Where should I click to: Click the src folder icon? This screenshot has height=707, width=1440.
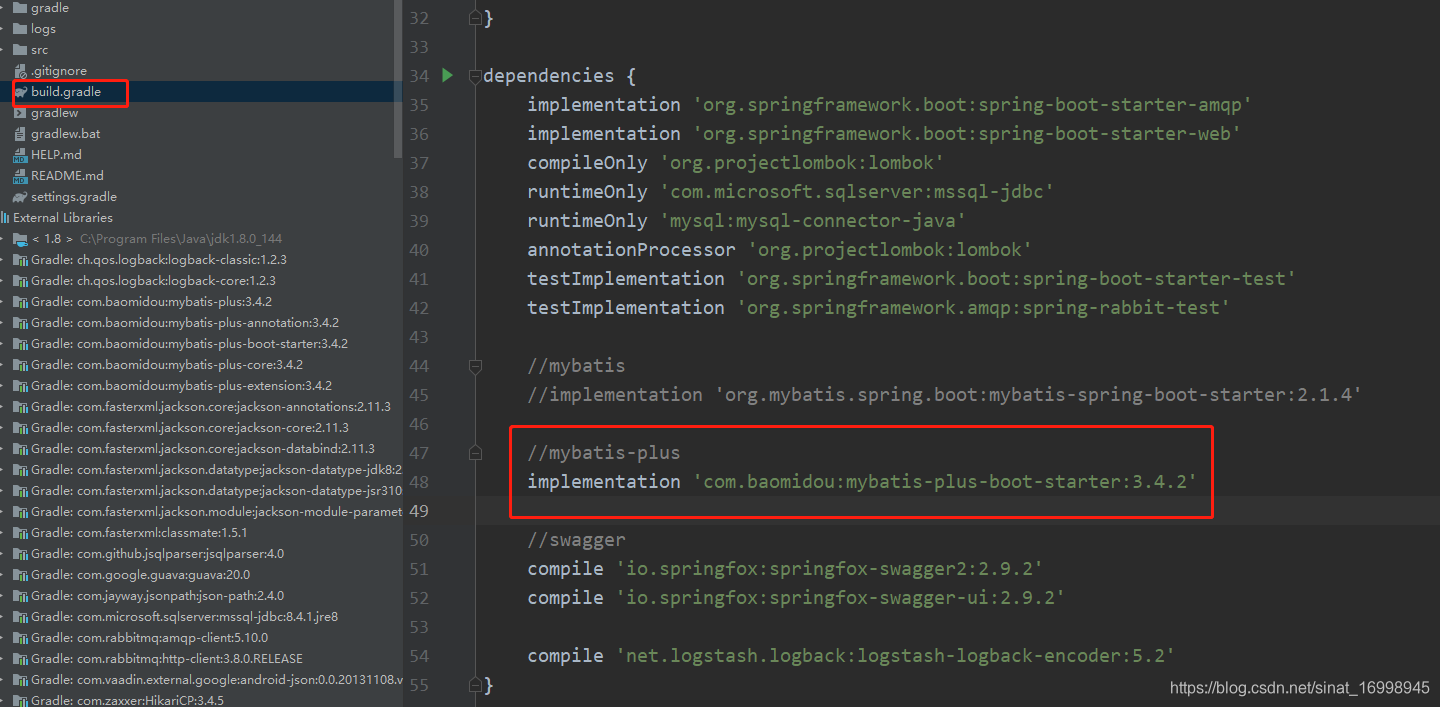pyautogui.click(x=21, y=50)
